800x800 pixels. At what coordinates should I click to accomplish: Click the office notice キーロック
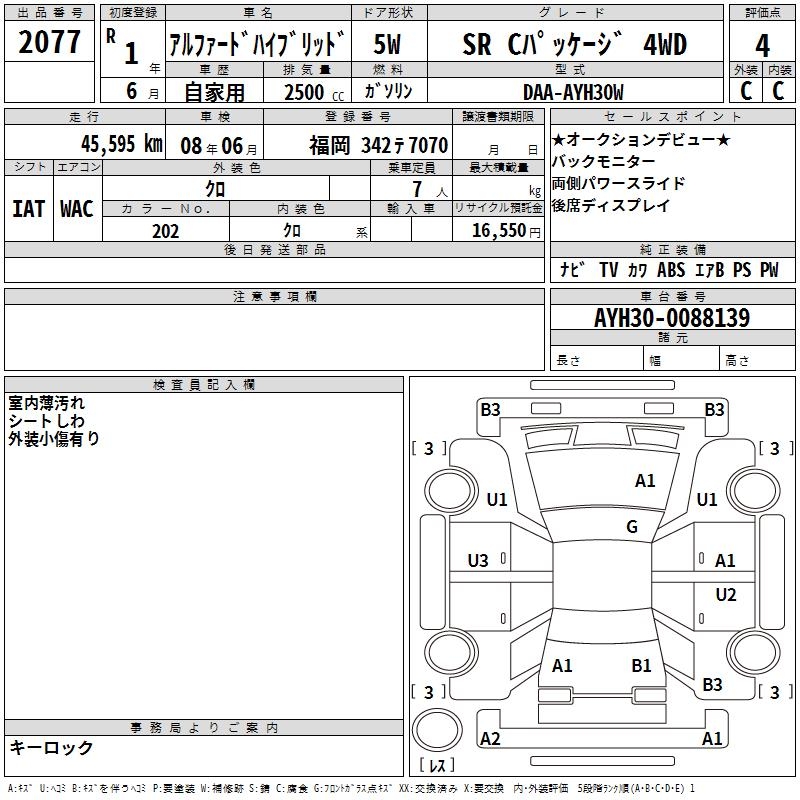(x=51, y=747)
